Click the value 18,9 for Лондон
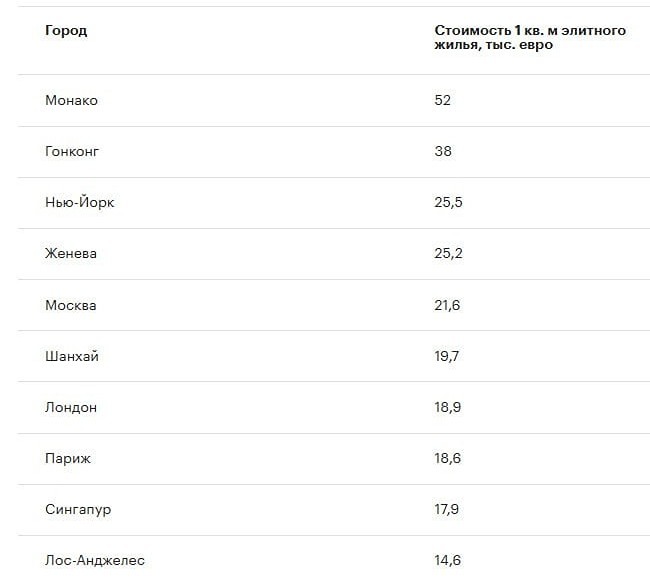The width and height of the screenshot is (650, 584). click(x=447, y=407)
